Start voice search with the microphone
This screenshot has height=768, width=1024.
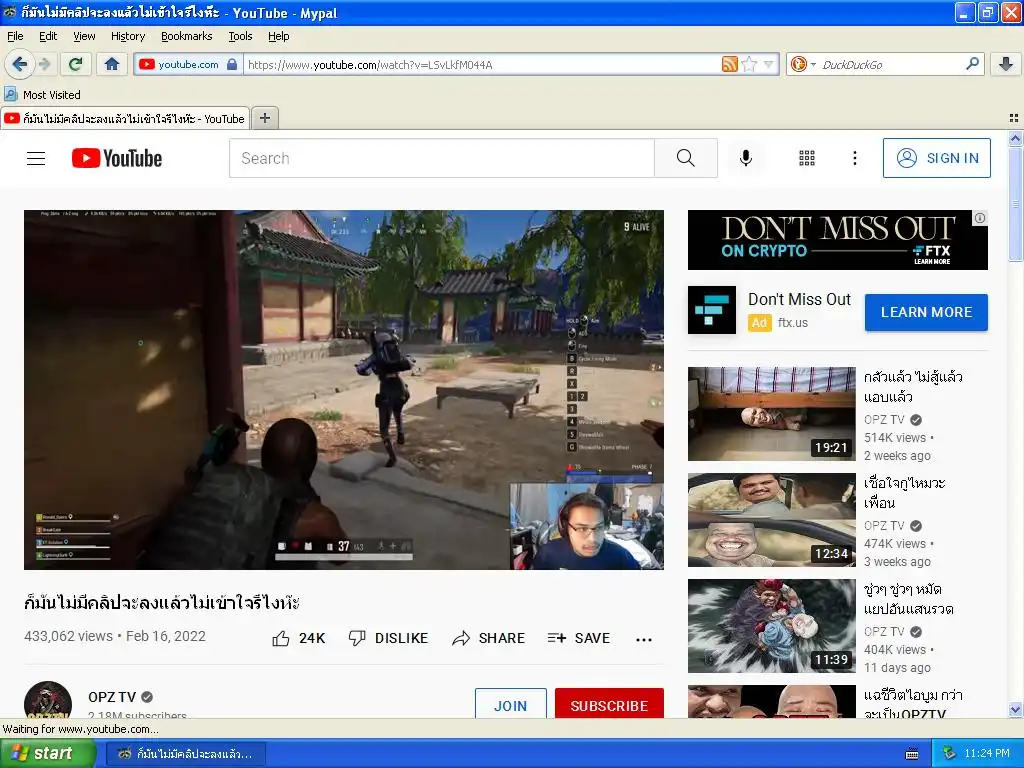[746, 158]
